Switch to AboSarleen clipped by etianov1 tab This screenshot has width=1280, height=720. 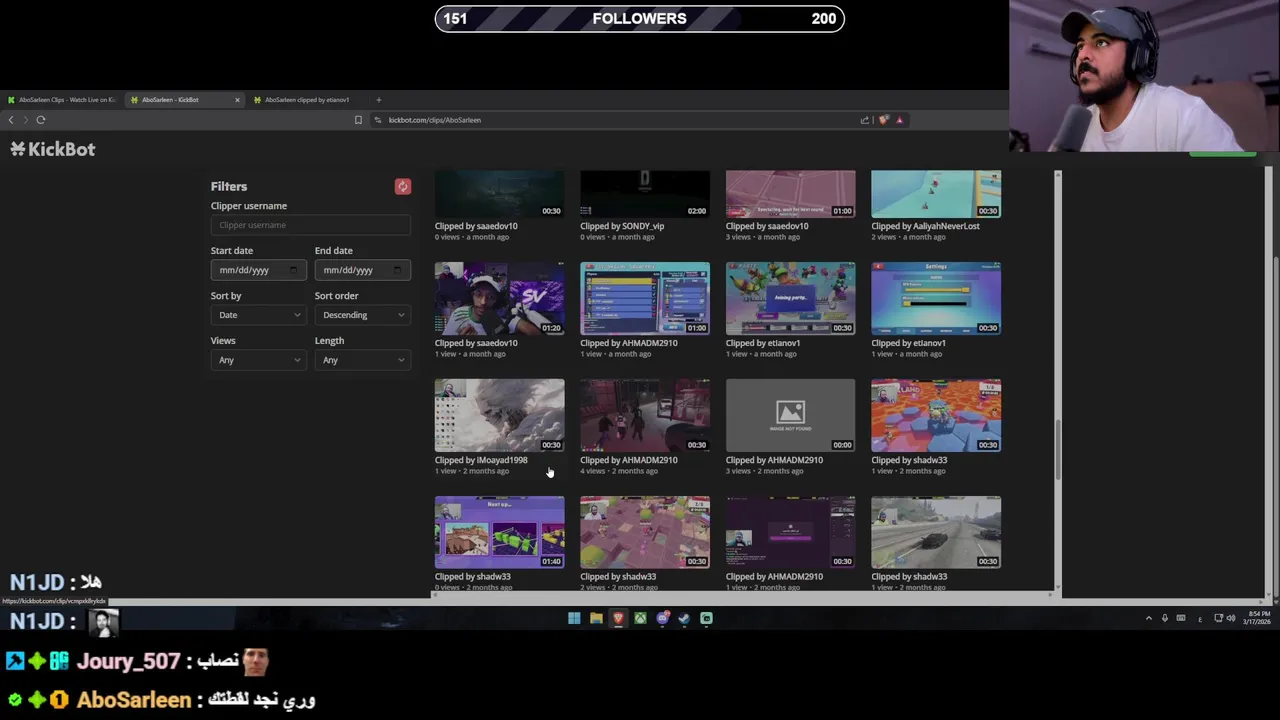coord(306,100)
